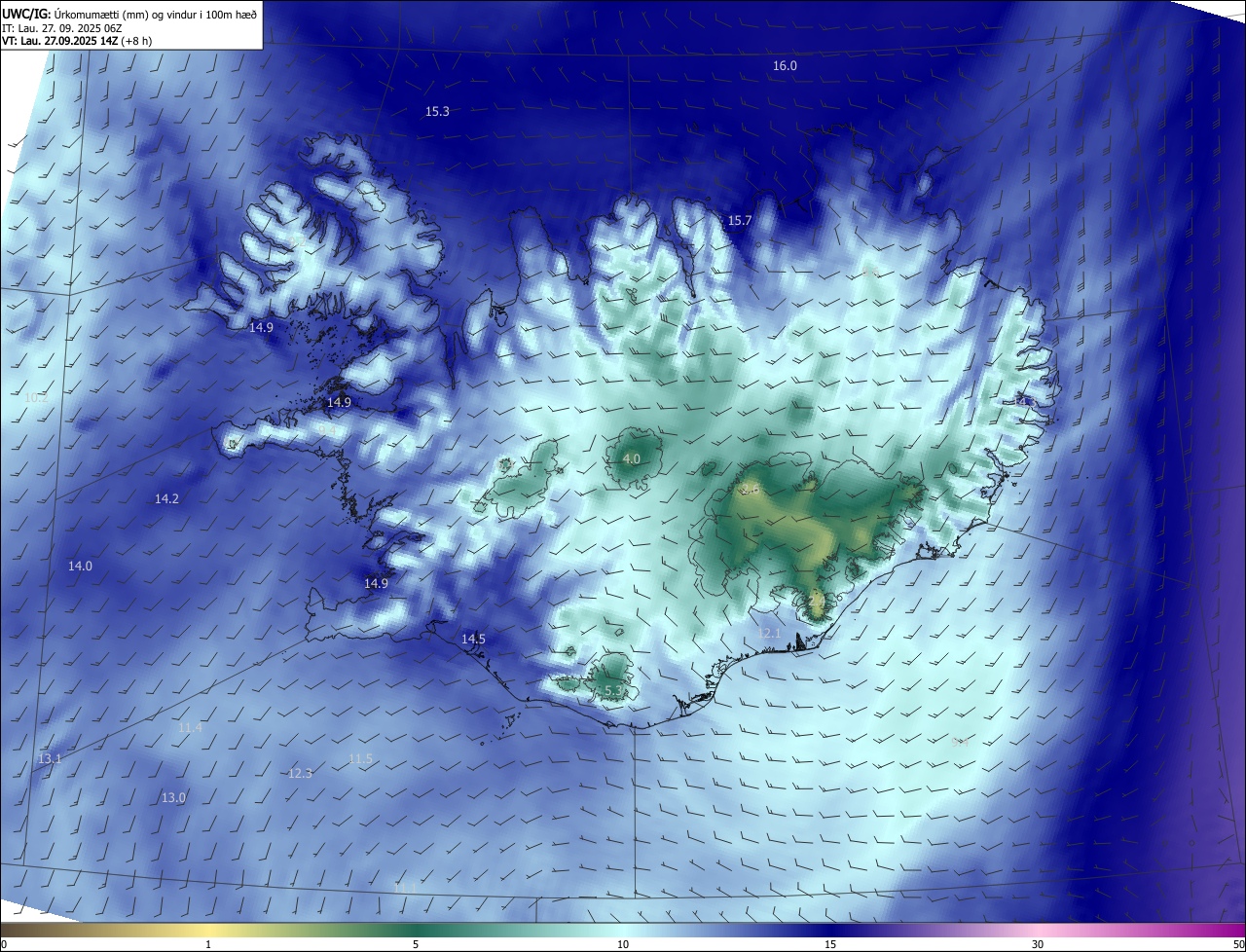Click the colorbar tick label 15

click(x=830, y=944)
